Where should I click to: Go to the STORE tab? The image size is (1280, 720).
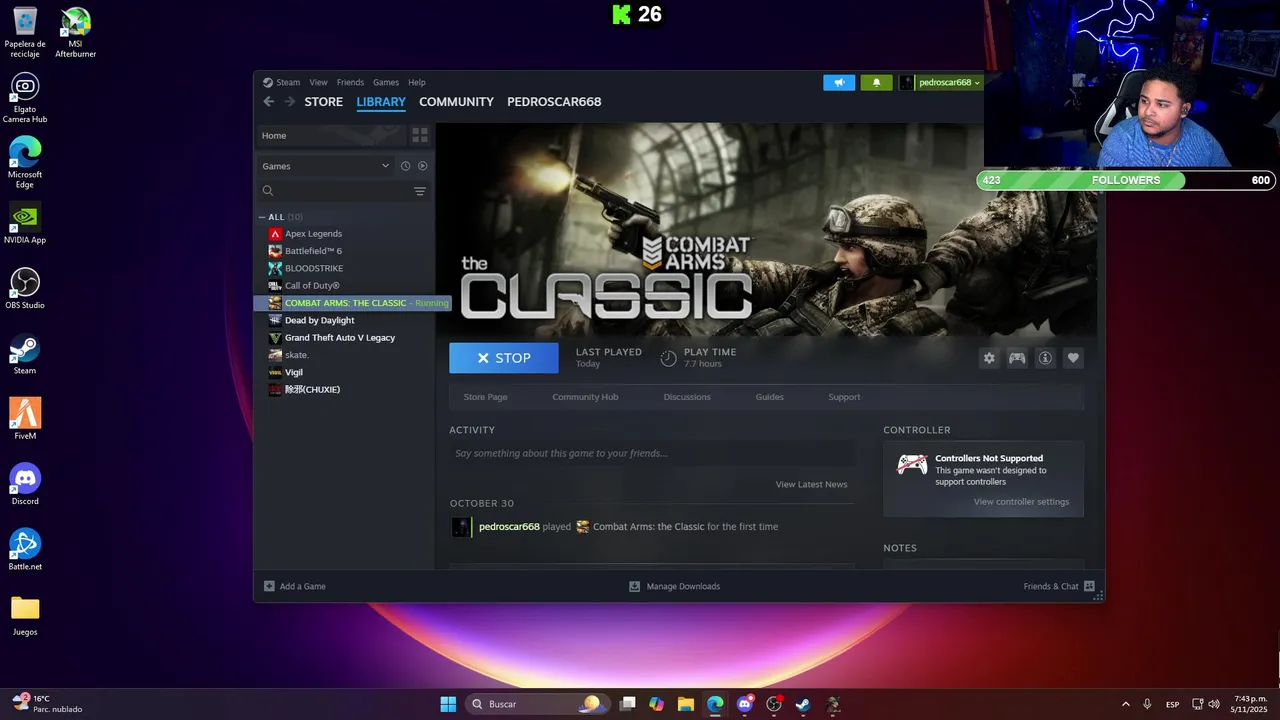point(323,102)
